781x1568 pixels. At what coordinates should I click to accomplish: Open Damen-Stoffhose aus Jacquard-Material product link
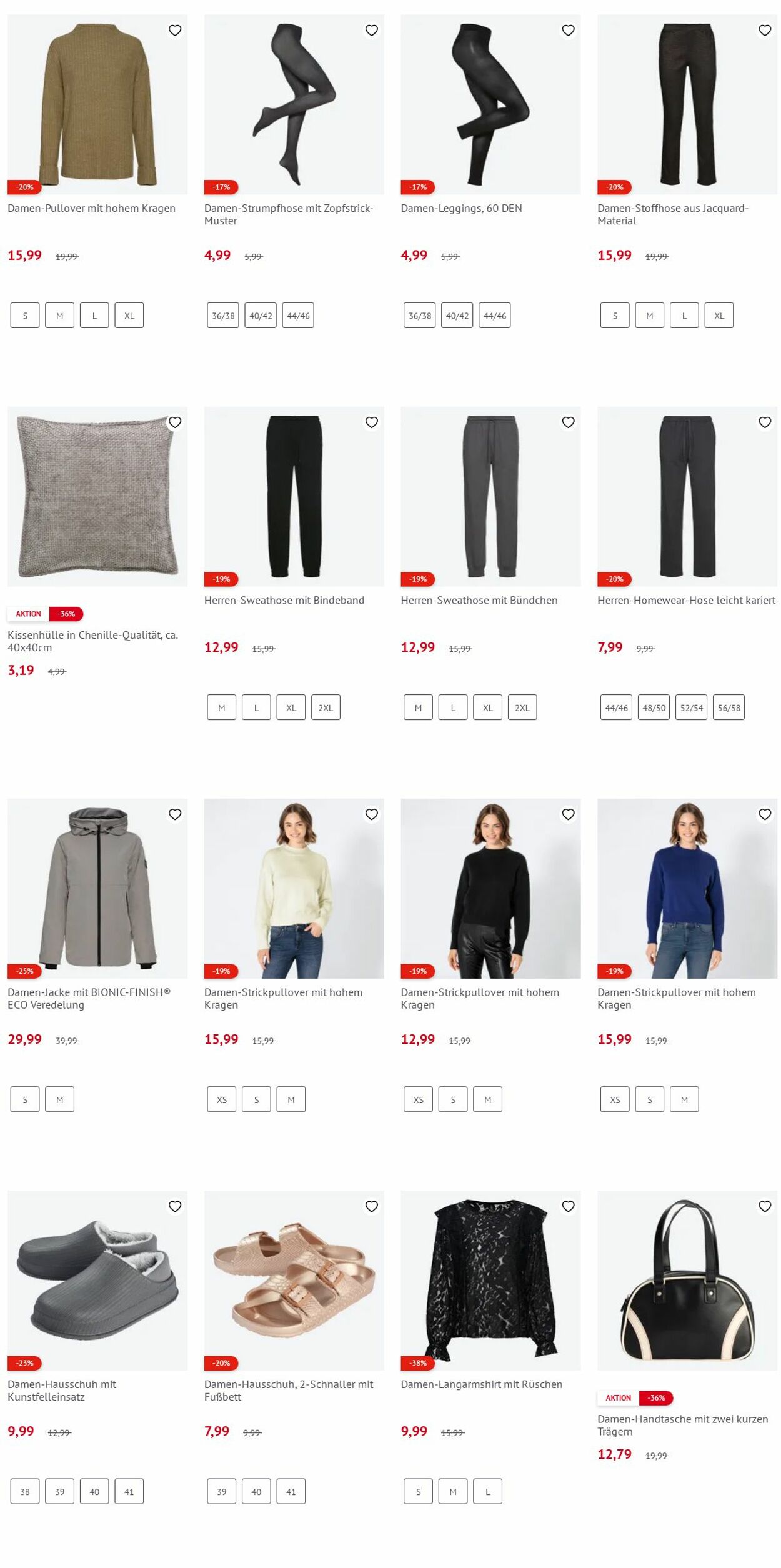673,214
